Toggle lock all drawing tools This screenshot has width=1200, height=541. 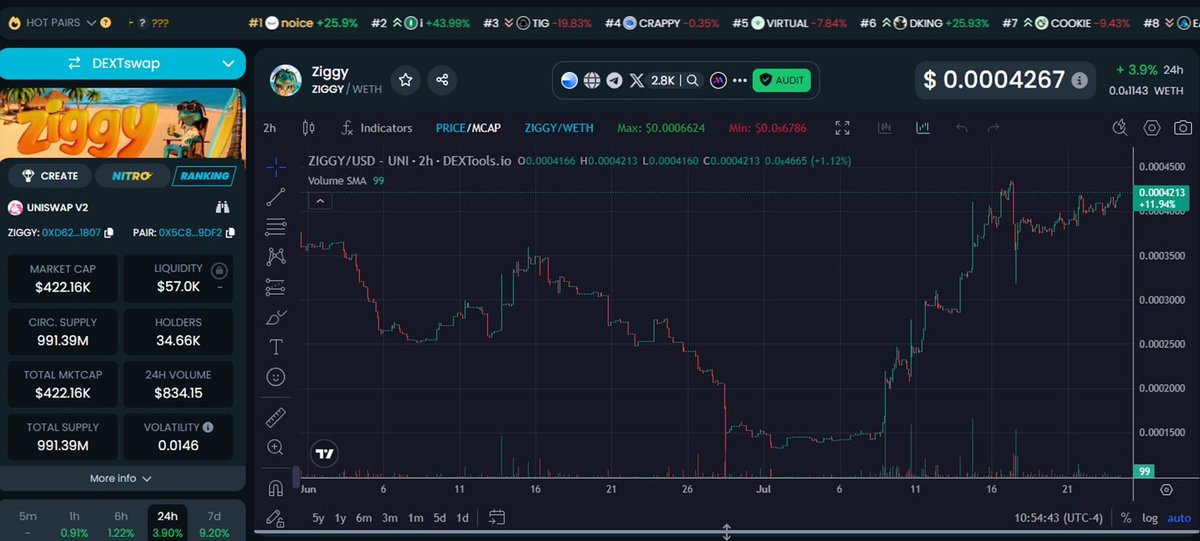pos(276,517)
